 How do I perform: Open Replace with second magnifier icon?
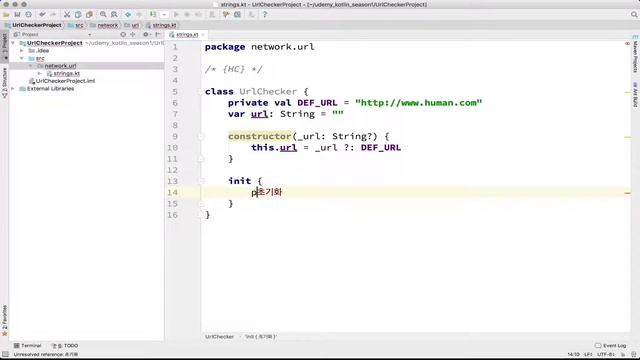(x=114, y=15)
